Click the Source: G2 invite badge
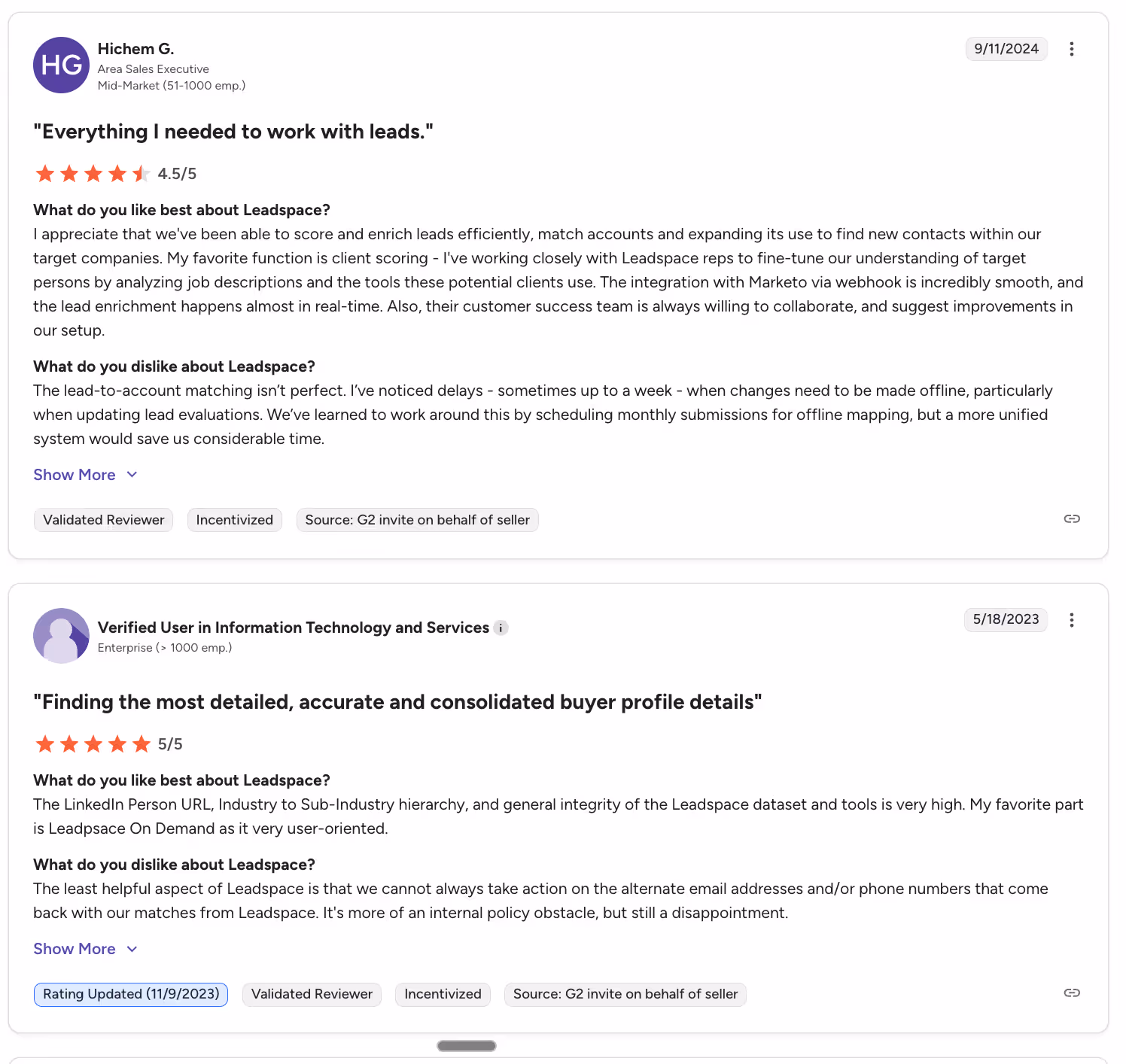 (417, 519)
